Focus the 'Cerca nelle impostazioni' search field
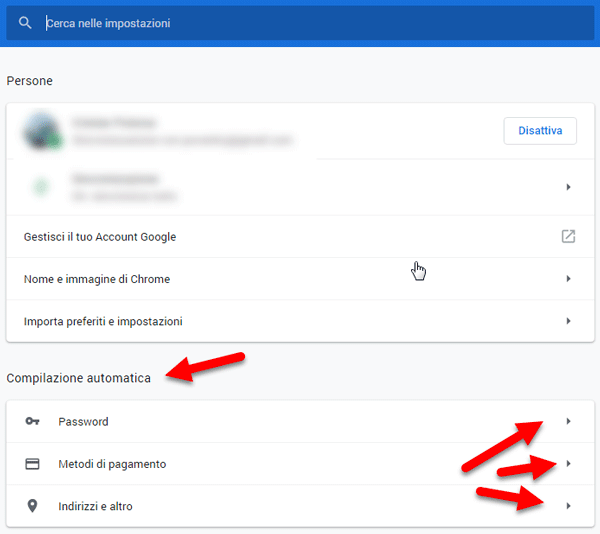The height and width of the screenshot is (534, 600). pyautogui.click(x=300, y=23)
